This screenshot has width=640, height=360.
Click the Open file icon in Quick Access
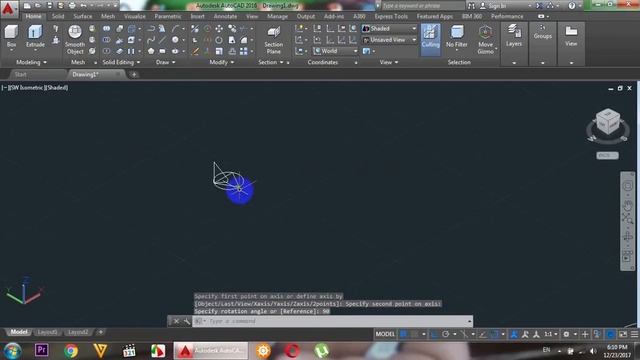[38, 6]
